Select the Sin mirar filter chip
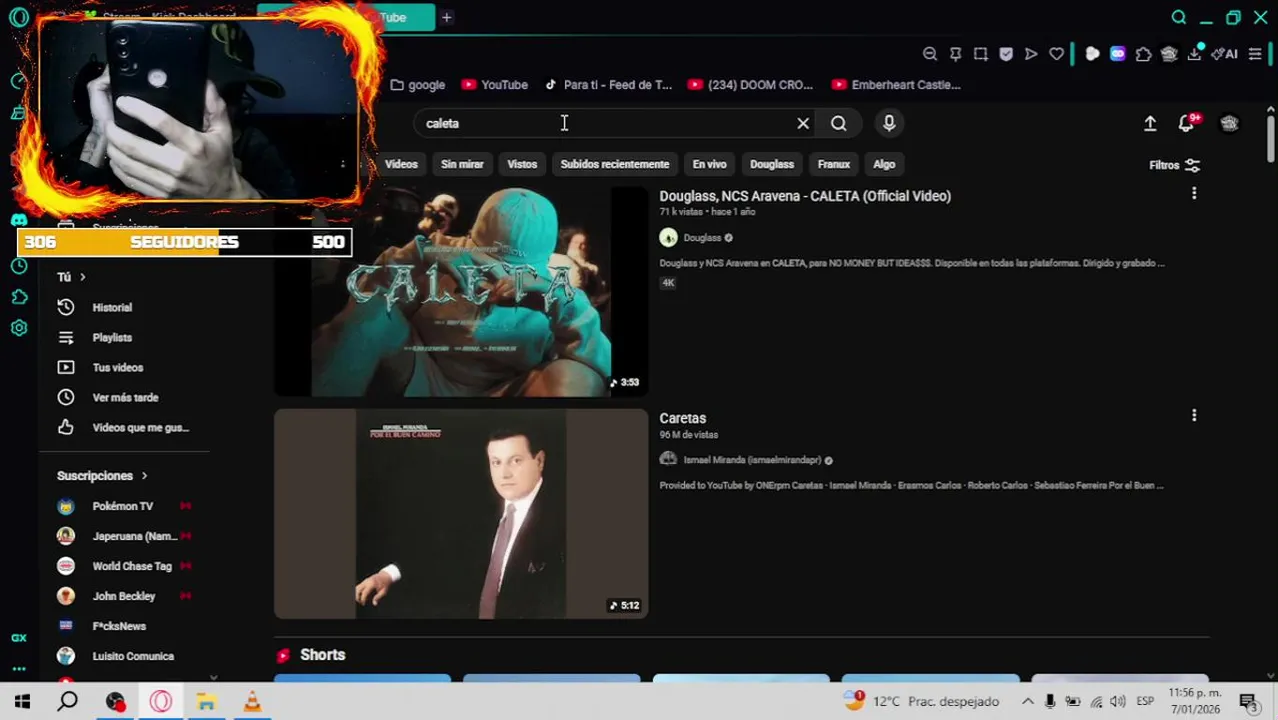This screenshot has width=1278, height=720. pyautogui.click(x=462, y=164)
